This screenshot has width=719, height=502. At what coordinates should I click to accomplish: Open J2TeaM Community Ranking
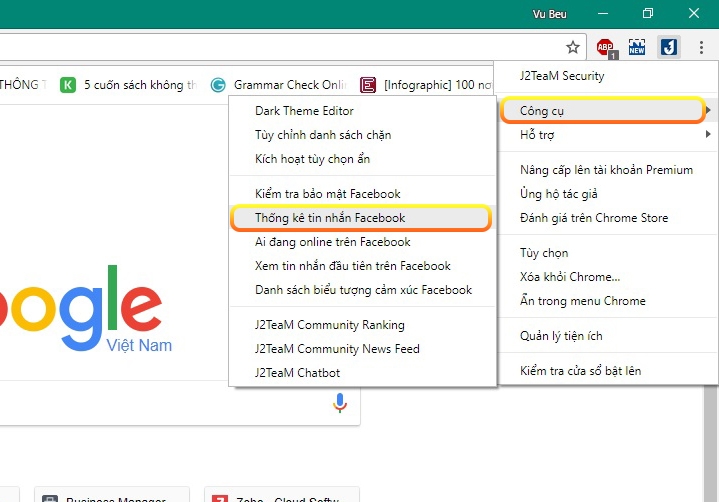[x=330, y=325]
